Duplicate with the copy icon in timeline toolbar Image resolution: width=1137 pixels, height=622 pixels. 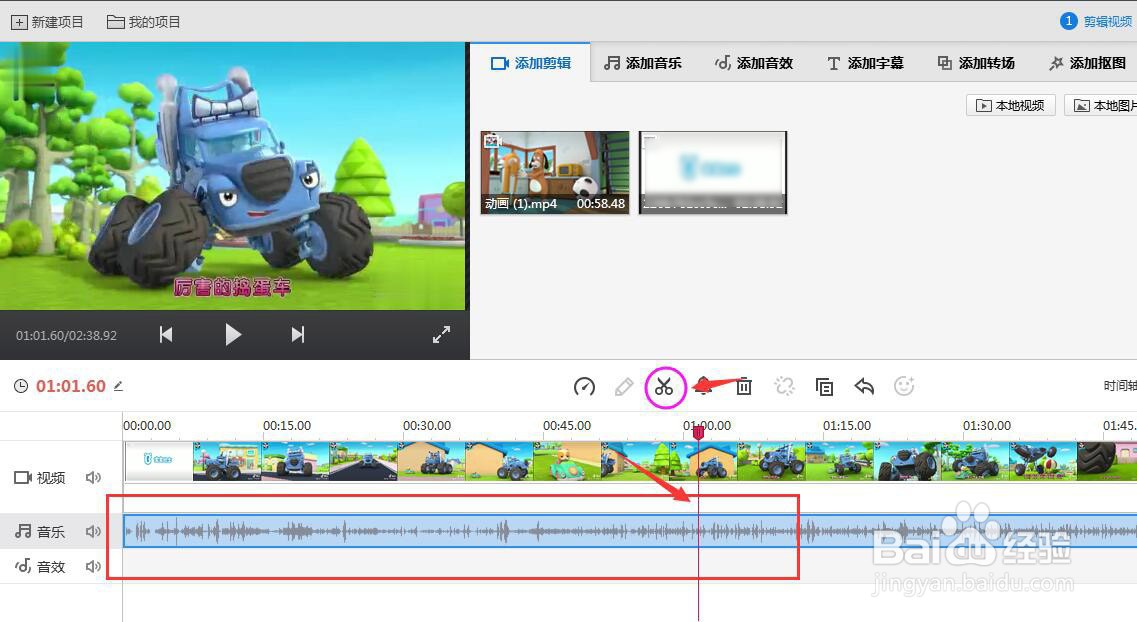824,386
